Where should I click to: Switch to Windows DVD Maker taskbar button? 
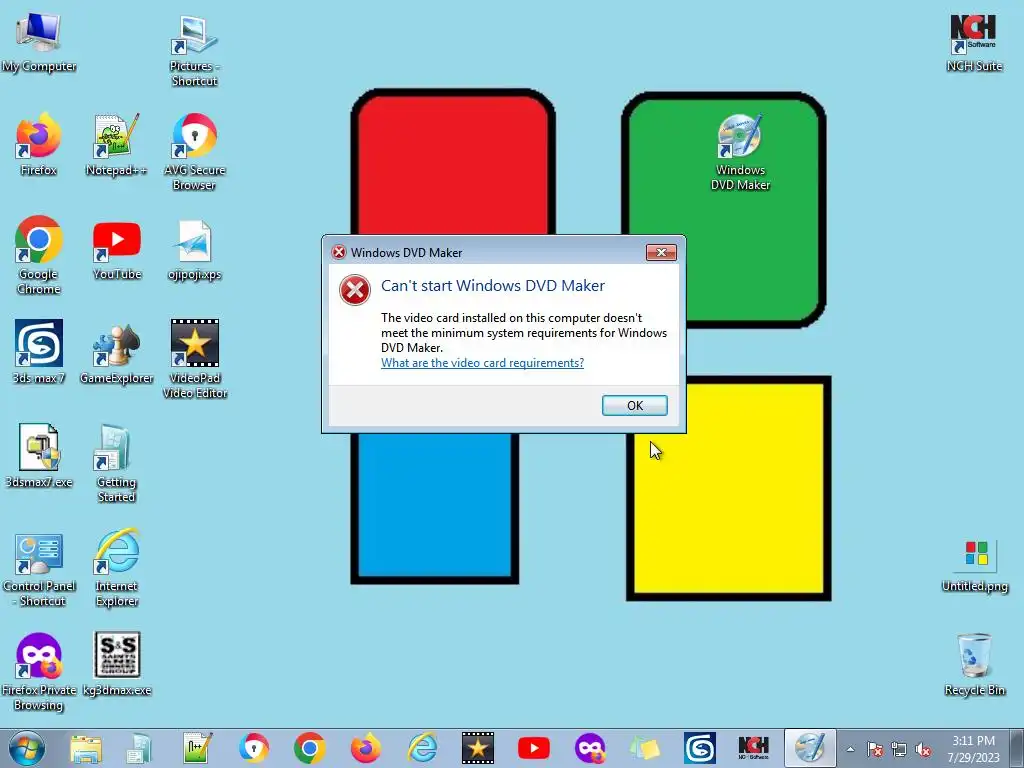tap(810, 748)
